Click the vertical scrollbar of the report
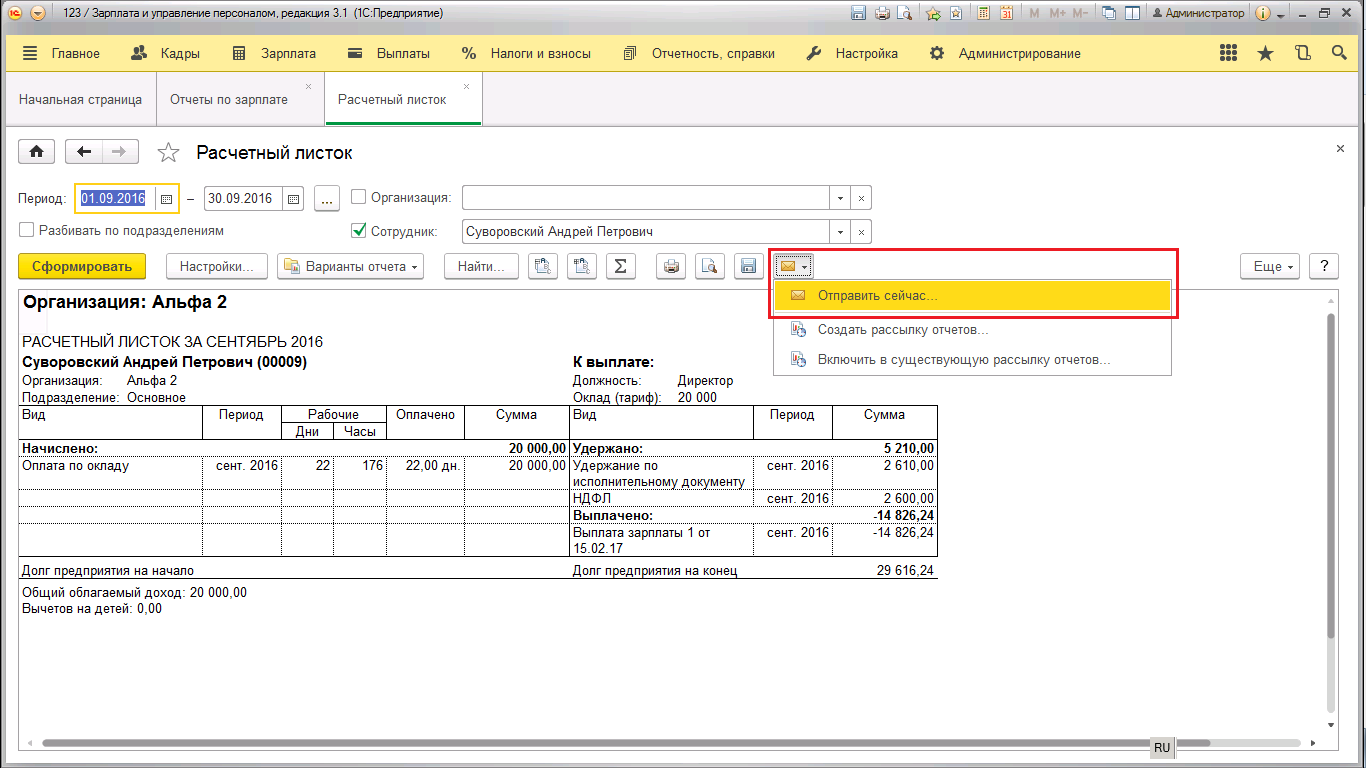This screenshot has width=1366, height=768. (1330, 475)
